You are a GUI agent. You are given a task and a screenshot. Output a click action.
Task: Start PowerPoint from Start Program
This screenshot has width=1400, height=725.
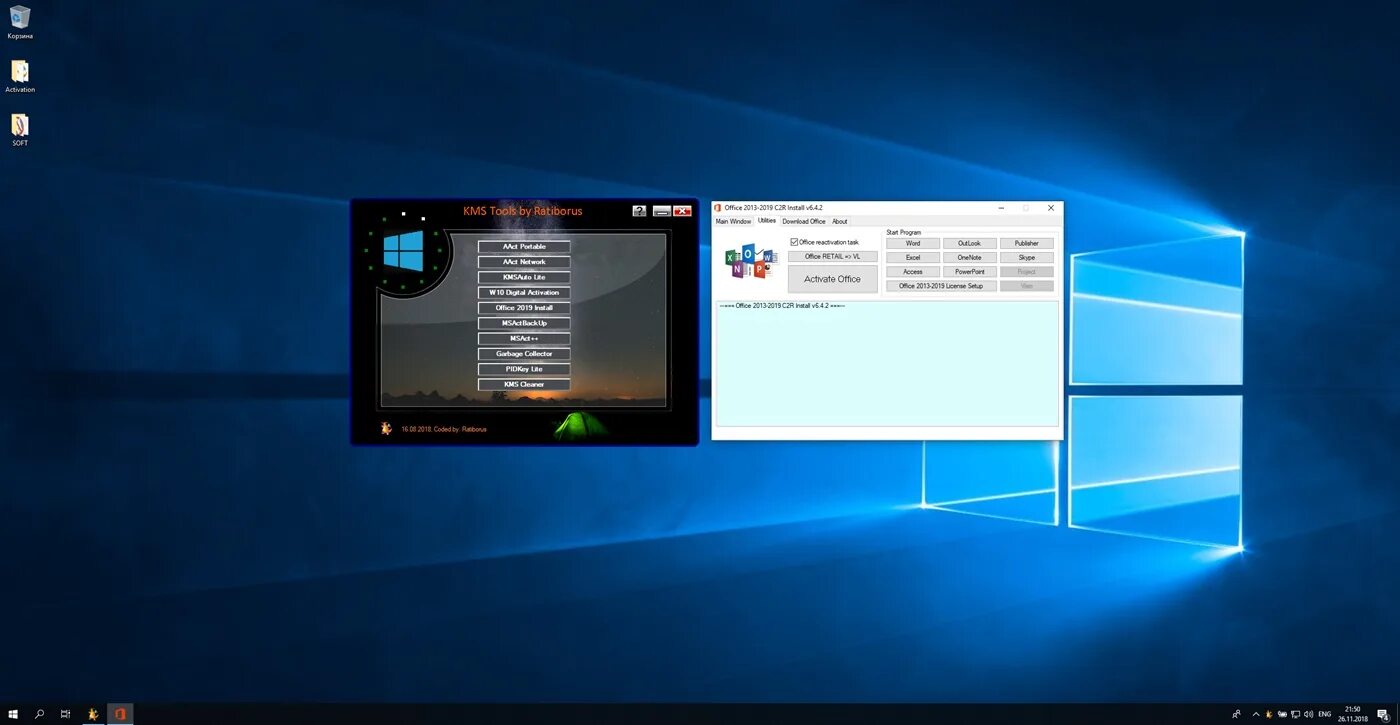(x=970, y=271)
